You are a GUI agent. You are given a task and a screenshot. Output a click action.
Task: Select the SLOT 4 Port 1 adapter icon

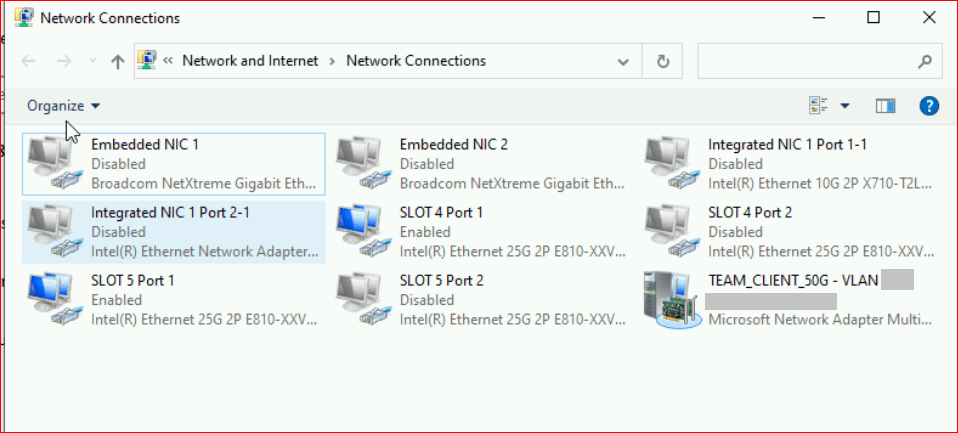tap(360, 232)
